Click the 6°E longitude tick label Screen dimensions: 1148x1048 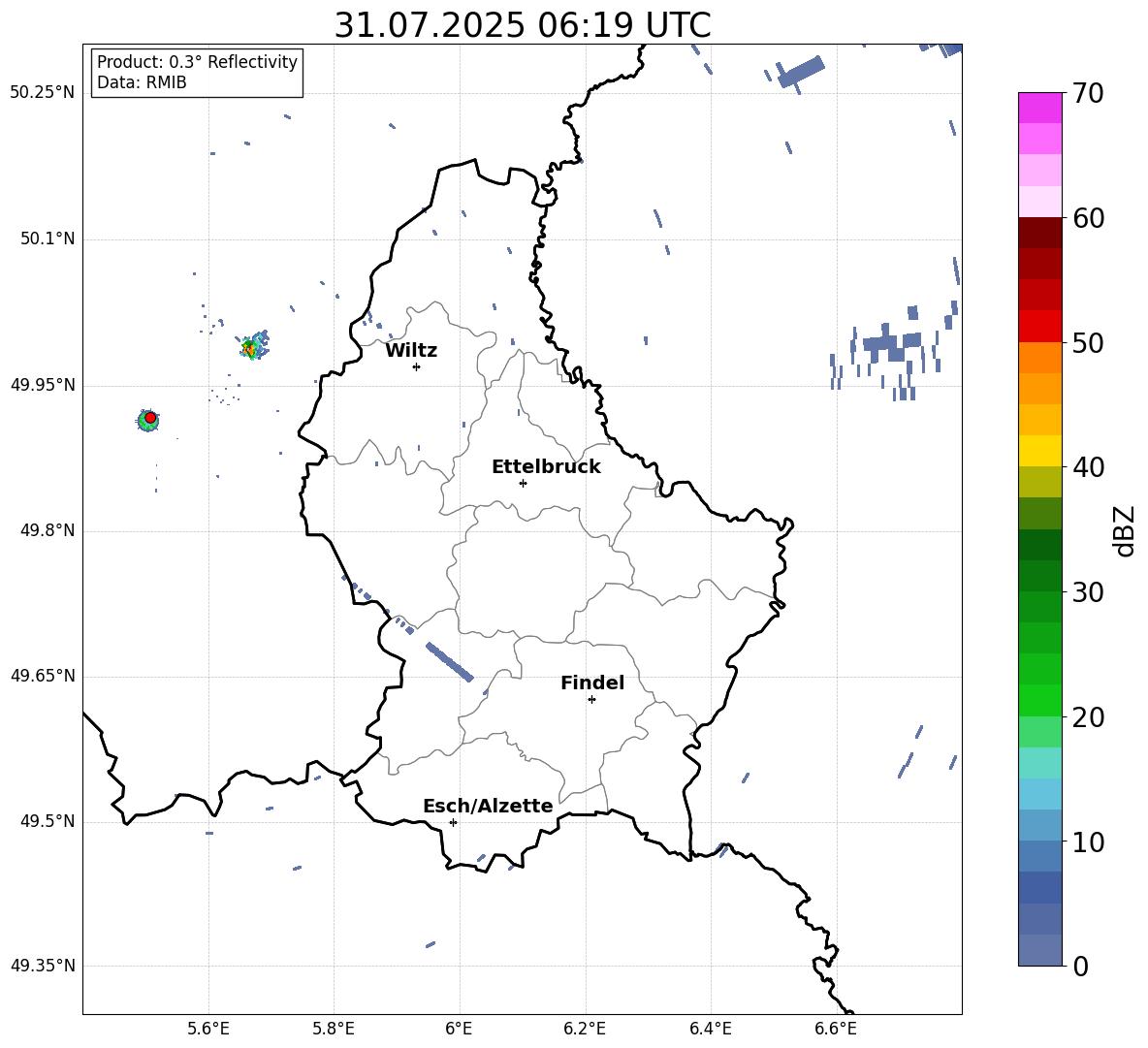tap(459, 1029)
